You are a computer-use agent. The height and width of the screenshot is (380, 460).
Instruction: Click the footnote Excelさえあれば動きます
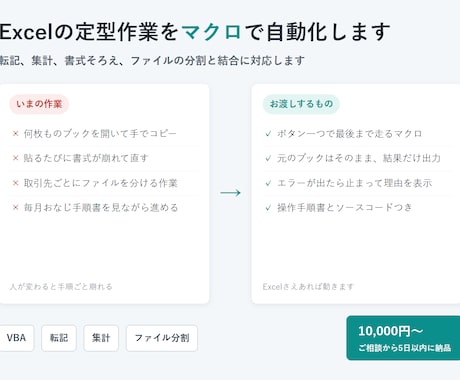coord(308,287)
